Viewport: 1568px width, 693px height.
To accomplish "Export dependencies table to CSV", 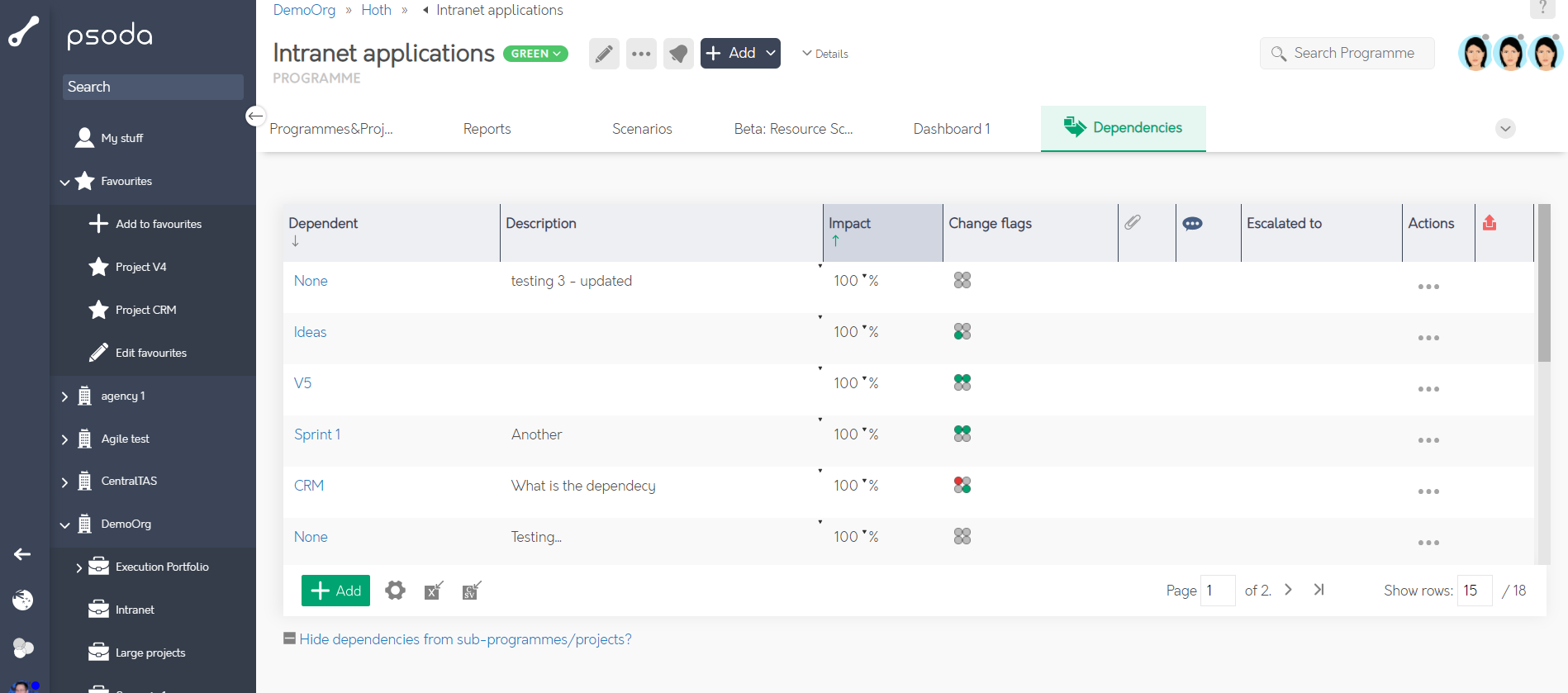I will tap(471, 591).
